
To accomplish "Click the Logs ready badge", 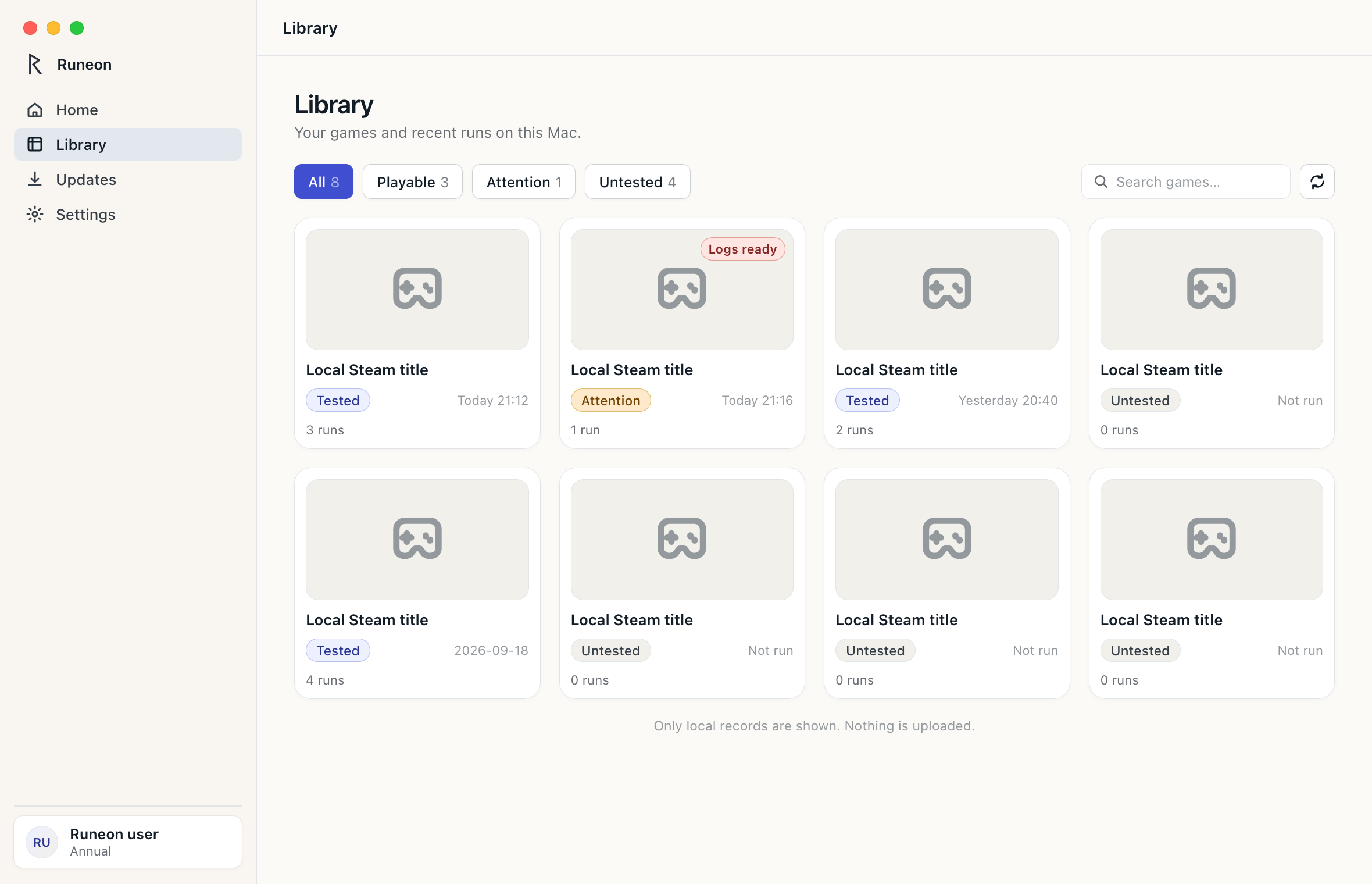I will pos(743,249).
